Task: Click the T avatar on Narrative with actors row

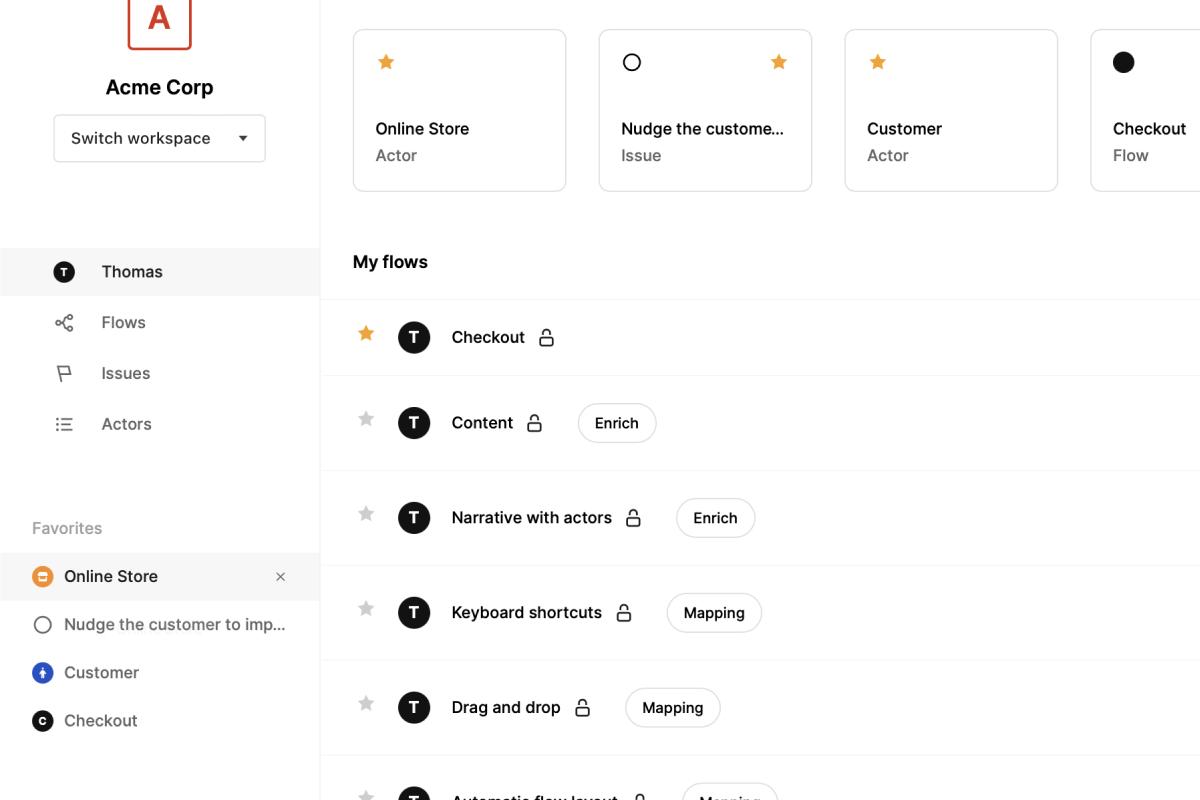Action: click(414, 518)
